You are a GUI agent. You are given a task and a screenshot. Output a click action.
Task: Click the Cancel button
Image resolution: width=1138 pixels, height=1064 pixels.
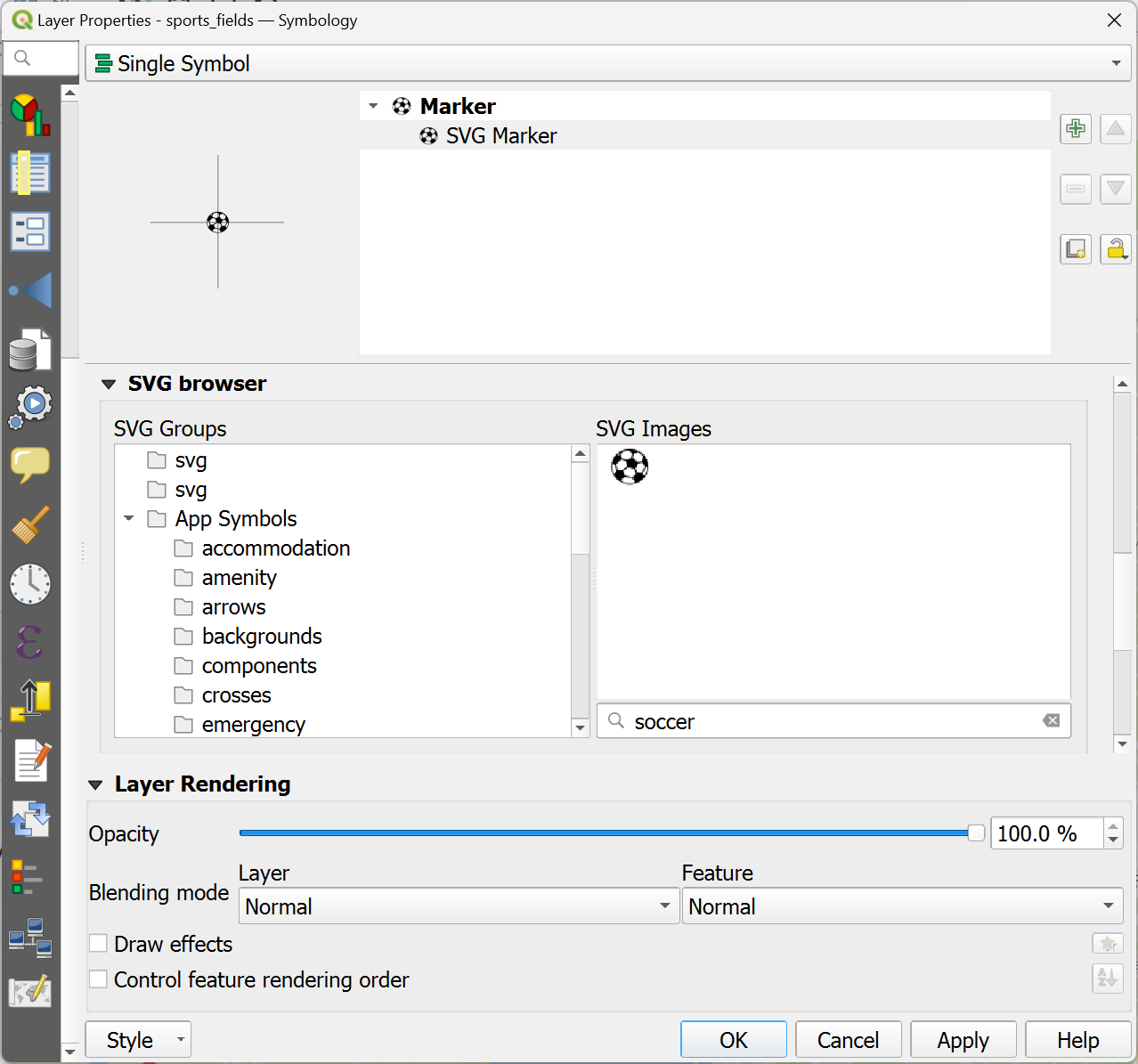pos(849,1040)
